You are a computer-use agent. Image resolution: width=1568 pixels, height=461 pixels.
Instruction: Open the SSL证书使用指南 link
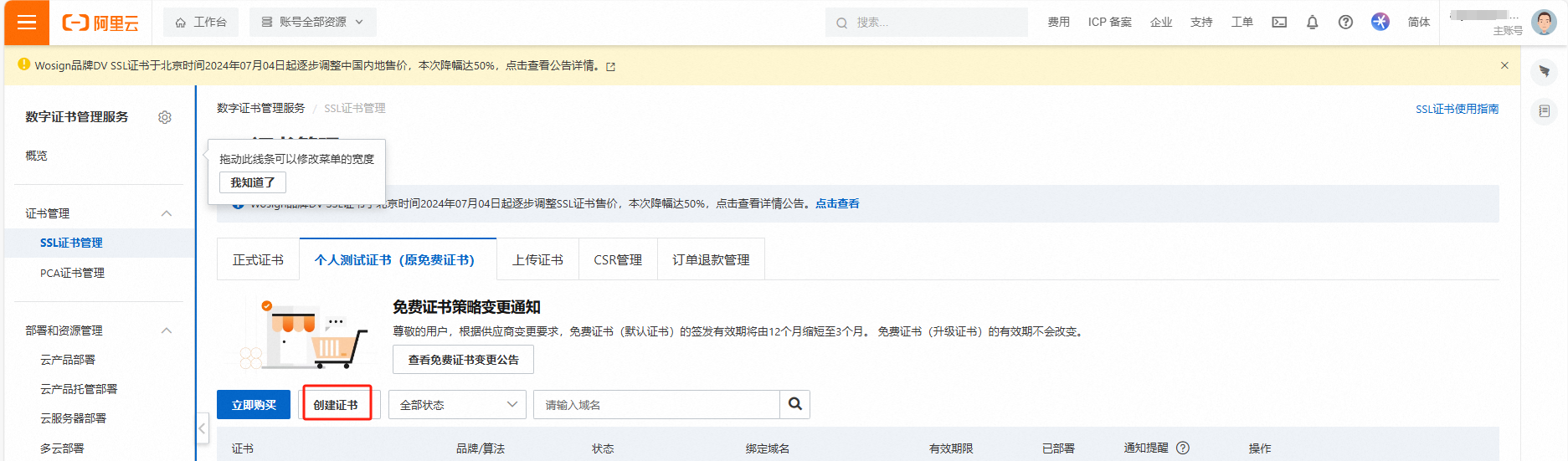click(1457, 109)
